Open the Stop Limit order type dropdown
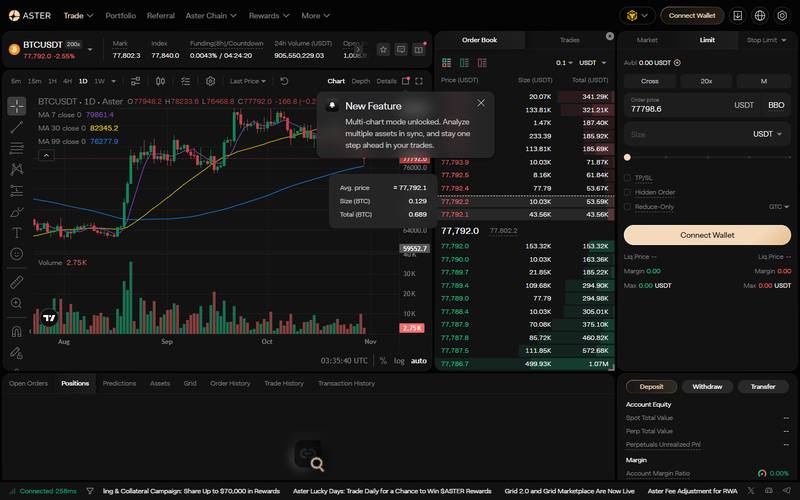Screen dimensions: 800x500 coord(766,40)
